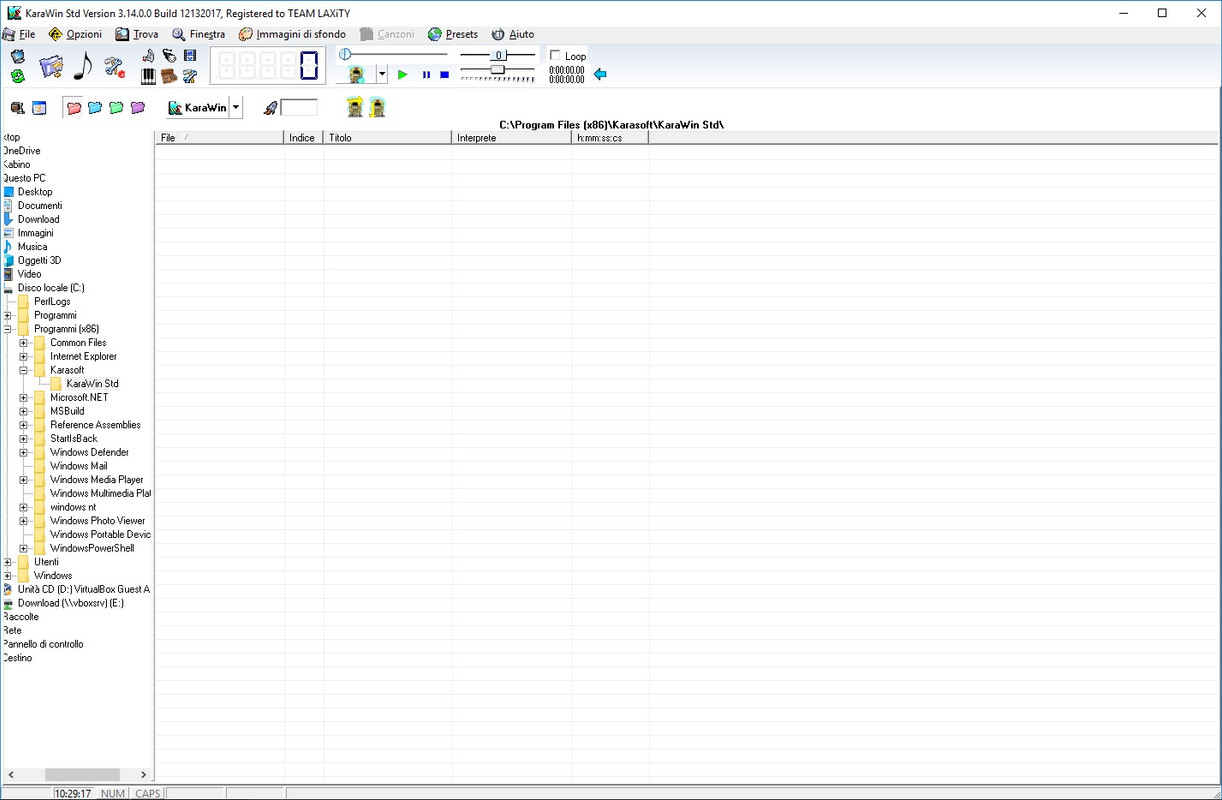Image resolution: width=1222 pixels, height=800 pixels.
Task: Click the slider with tick marks
Action: [x=498, y=73]
